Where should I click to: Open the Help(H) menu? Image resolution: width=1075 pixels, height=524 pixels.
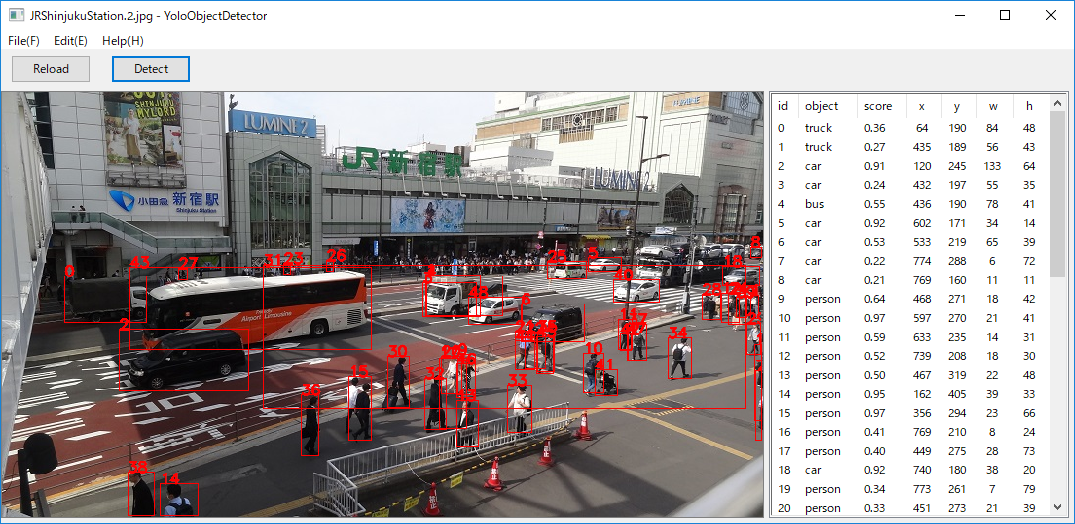coord(123,40)
